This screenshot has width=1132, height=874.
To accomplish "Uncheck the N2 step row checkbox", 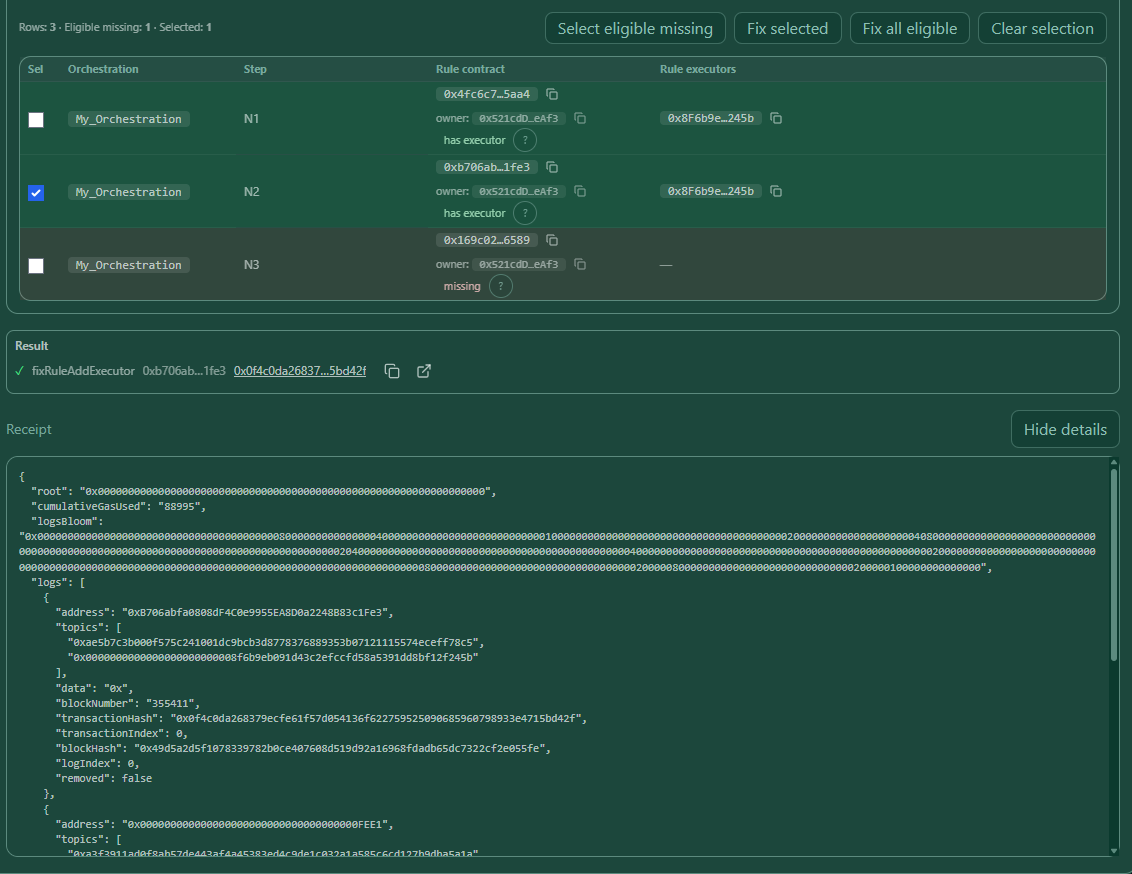I will pos(36,193).
